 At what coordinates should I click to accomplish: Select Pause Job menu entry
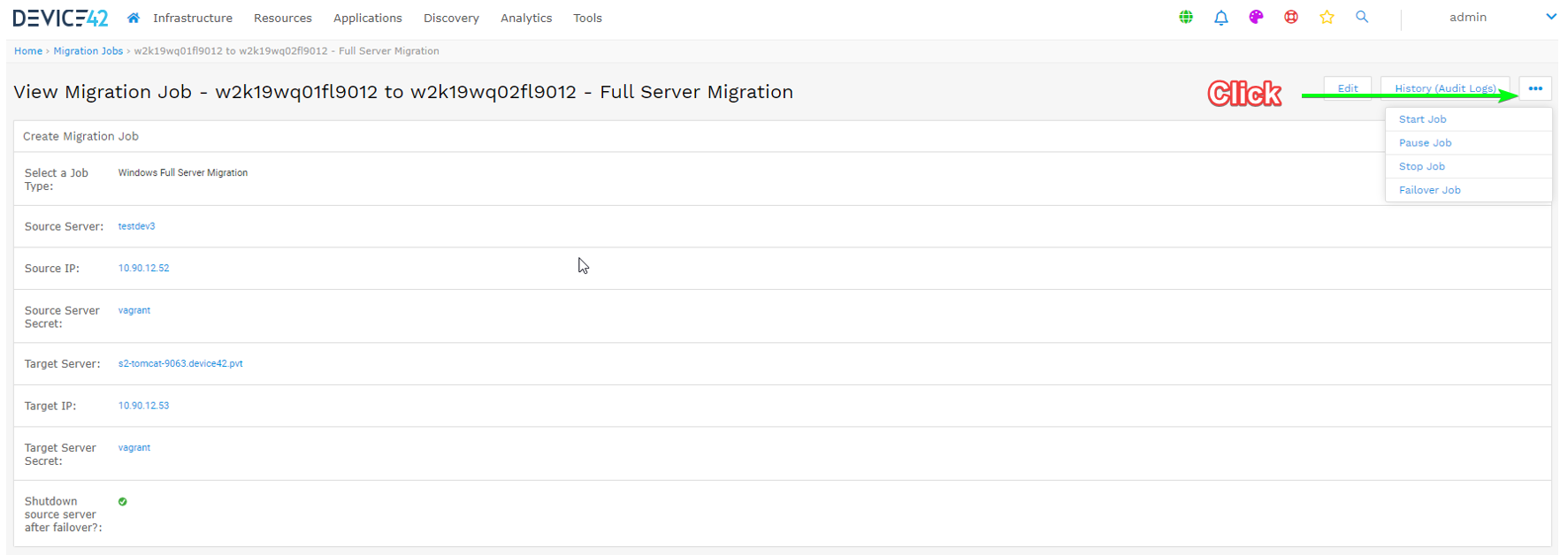click(1425, 143)
